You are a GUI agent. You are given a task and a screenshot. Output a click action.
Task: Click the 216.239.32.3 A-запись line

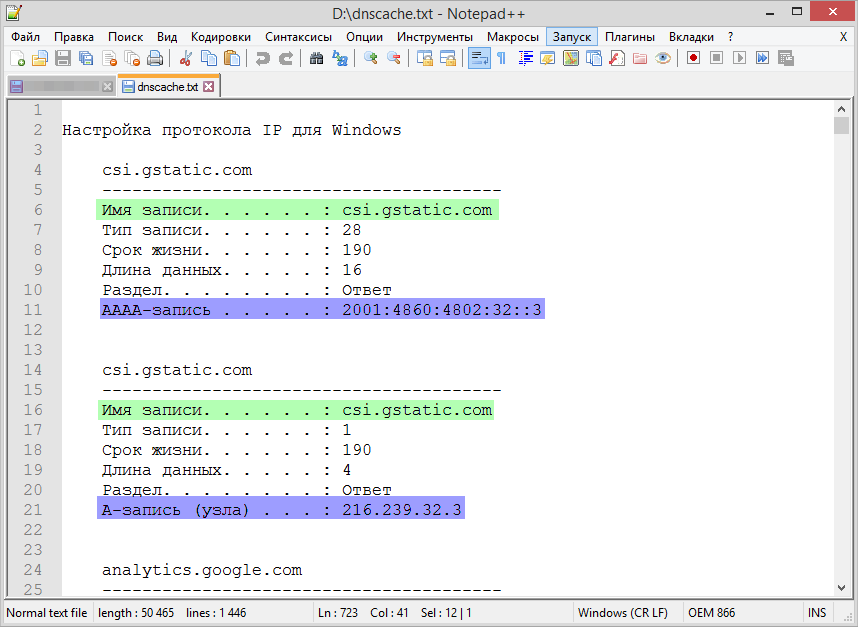click(x=281, y=510)
